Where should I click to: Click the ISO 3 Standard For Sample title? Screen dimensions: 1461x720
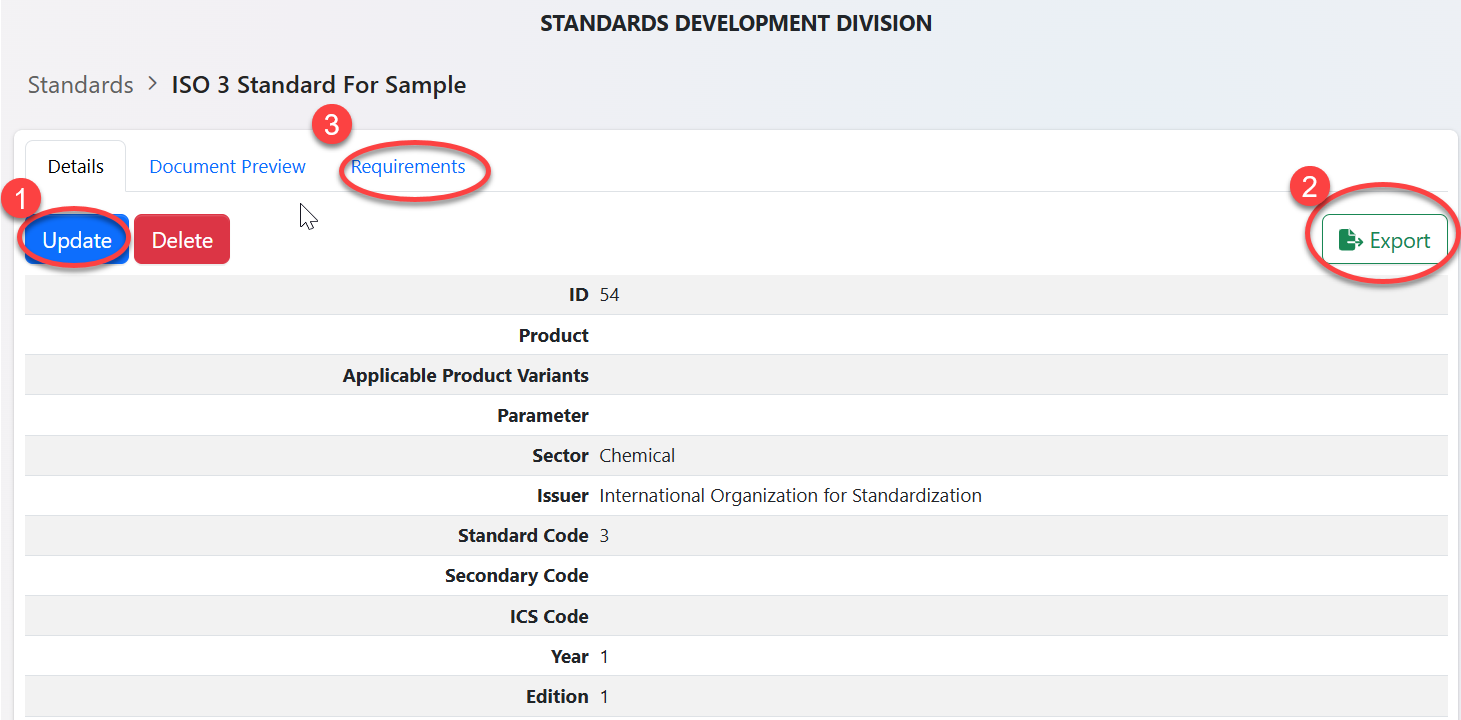pyautogui.click(x=318, y=85)
